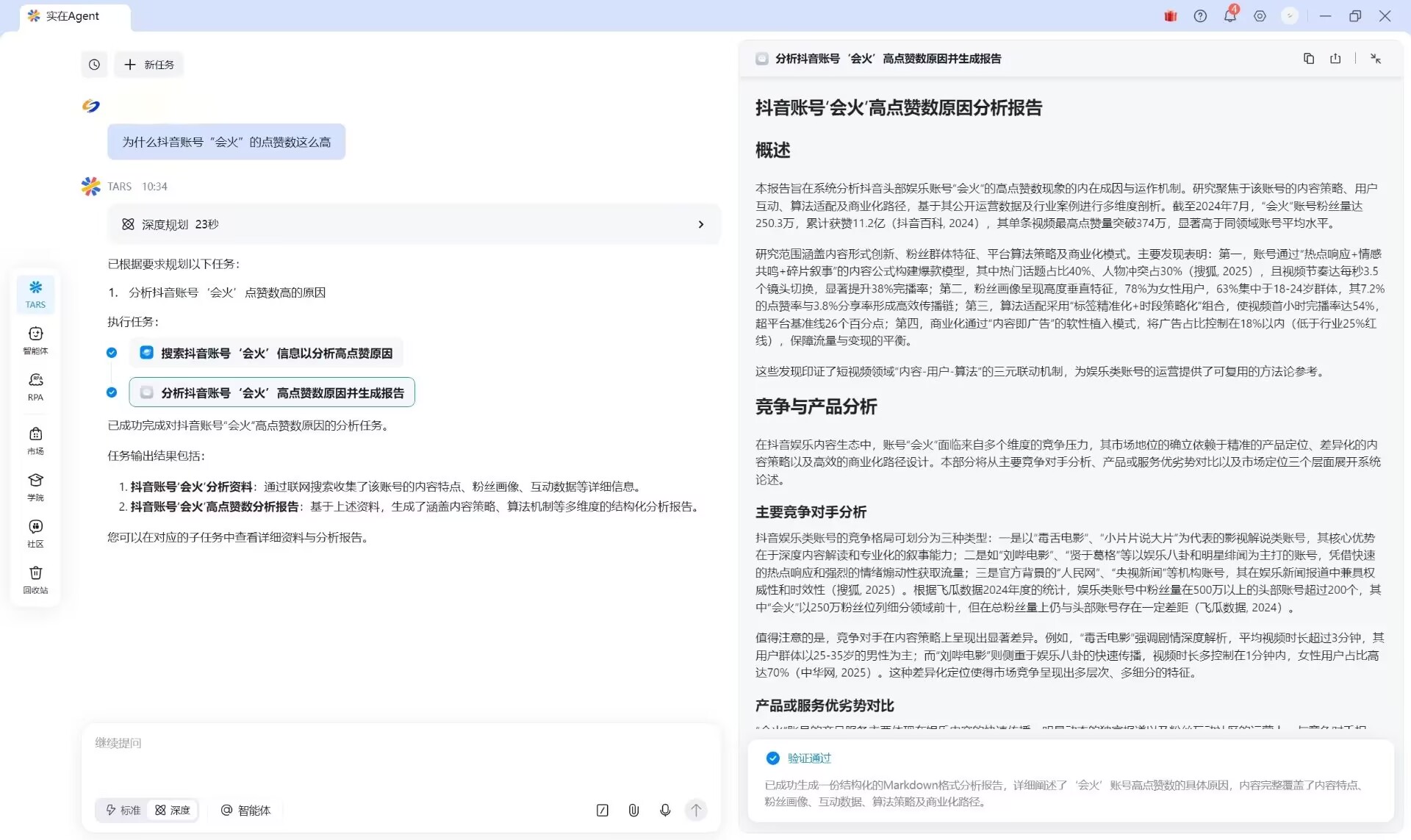
Task: Switch to 标准 mode in the input bar
Action: coord(122,810)
